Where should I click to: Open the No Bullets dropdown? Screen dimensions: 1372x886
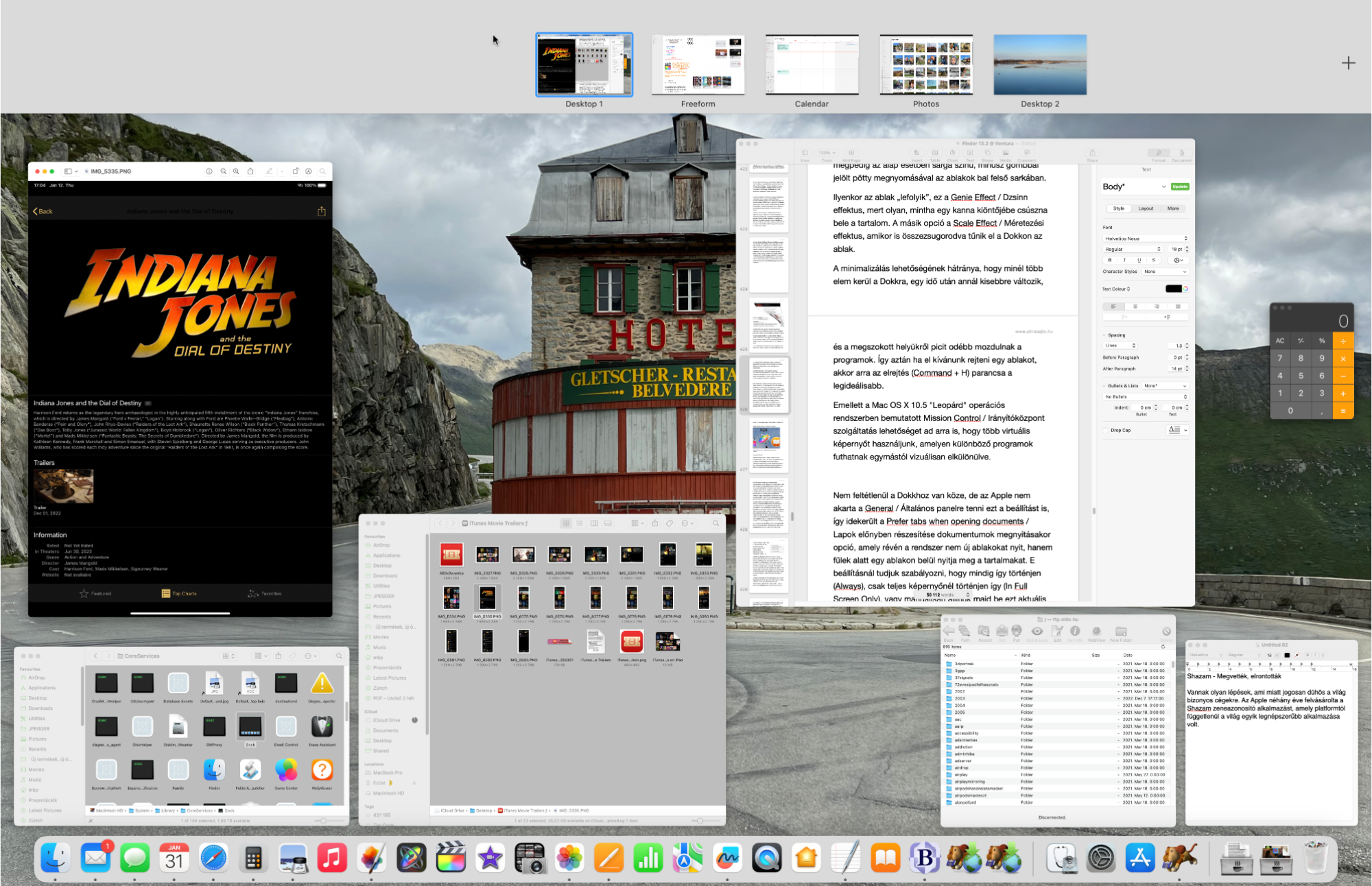point(1146,397)
